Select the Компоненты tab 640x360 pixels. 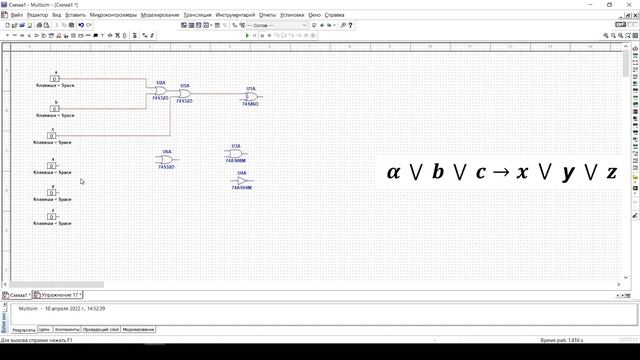click(67, 329)
